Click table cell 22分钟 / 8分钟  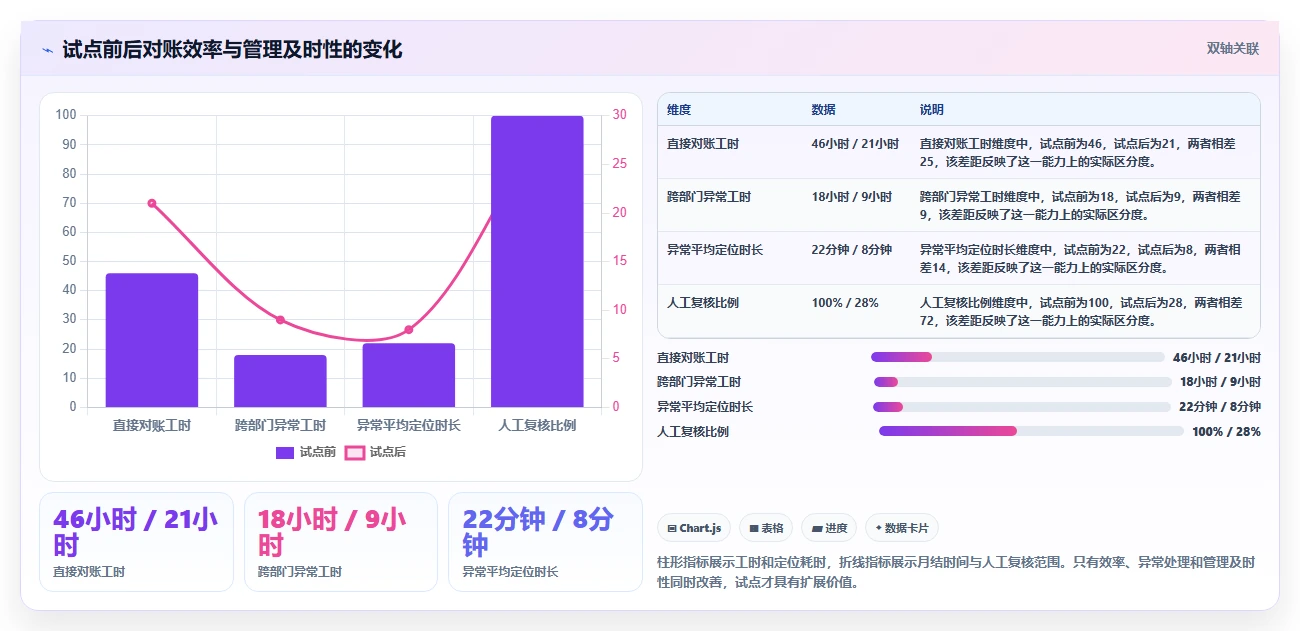point(852,250)
